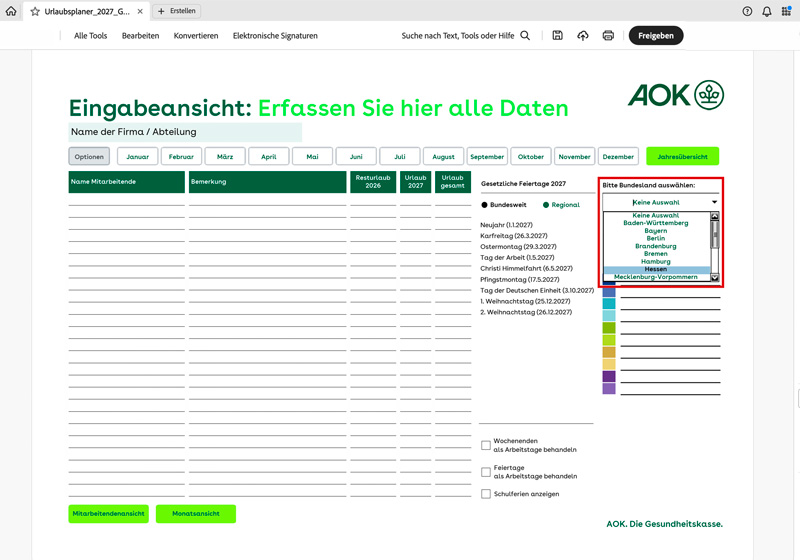Open the apps grid icon

tap(786, 11)
